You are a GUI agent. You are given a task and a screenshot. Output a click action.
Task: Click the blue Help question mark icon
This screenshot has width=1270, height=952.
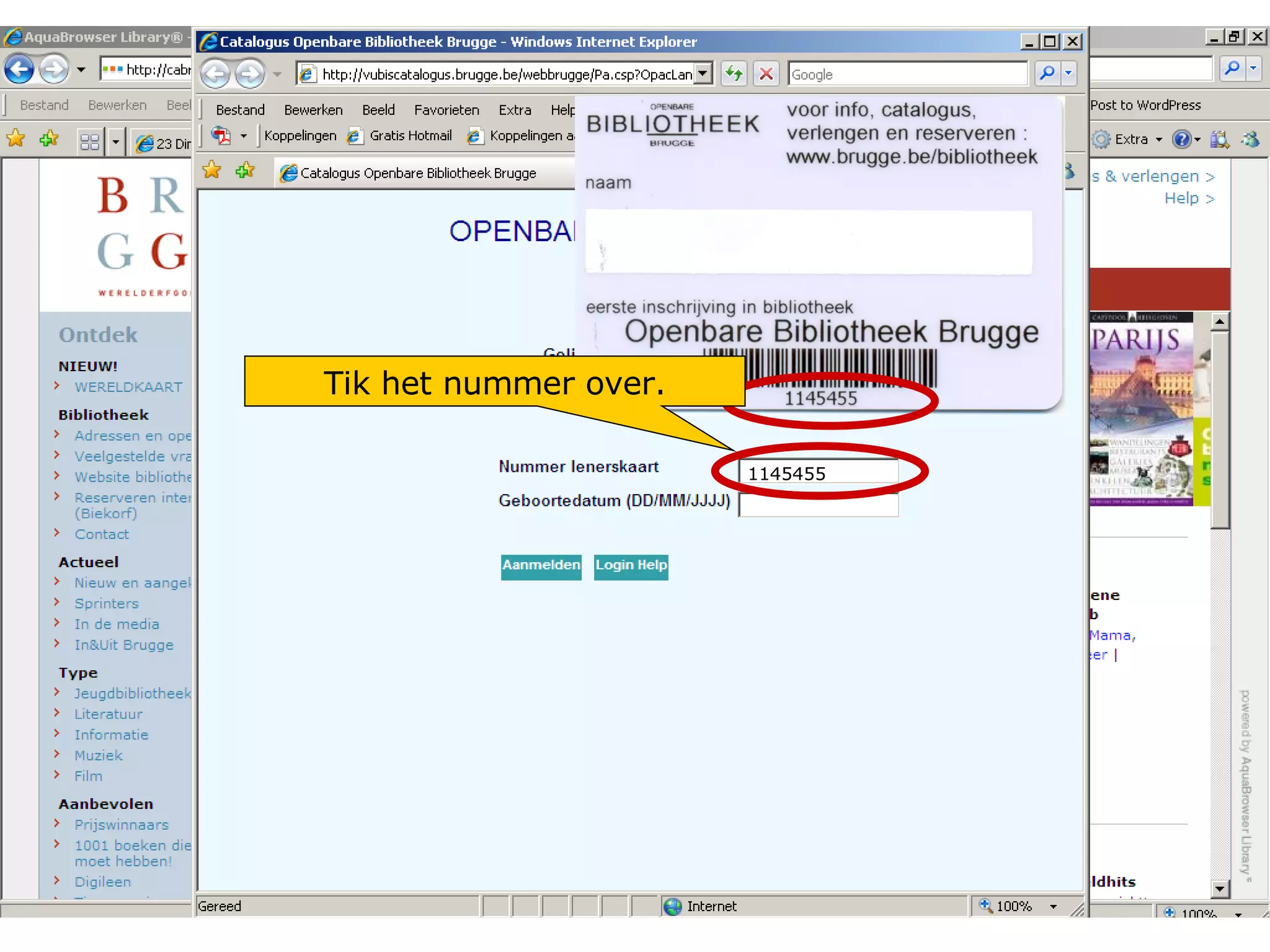coord(1181,139)
